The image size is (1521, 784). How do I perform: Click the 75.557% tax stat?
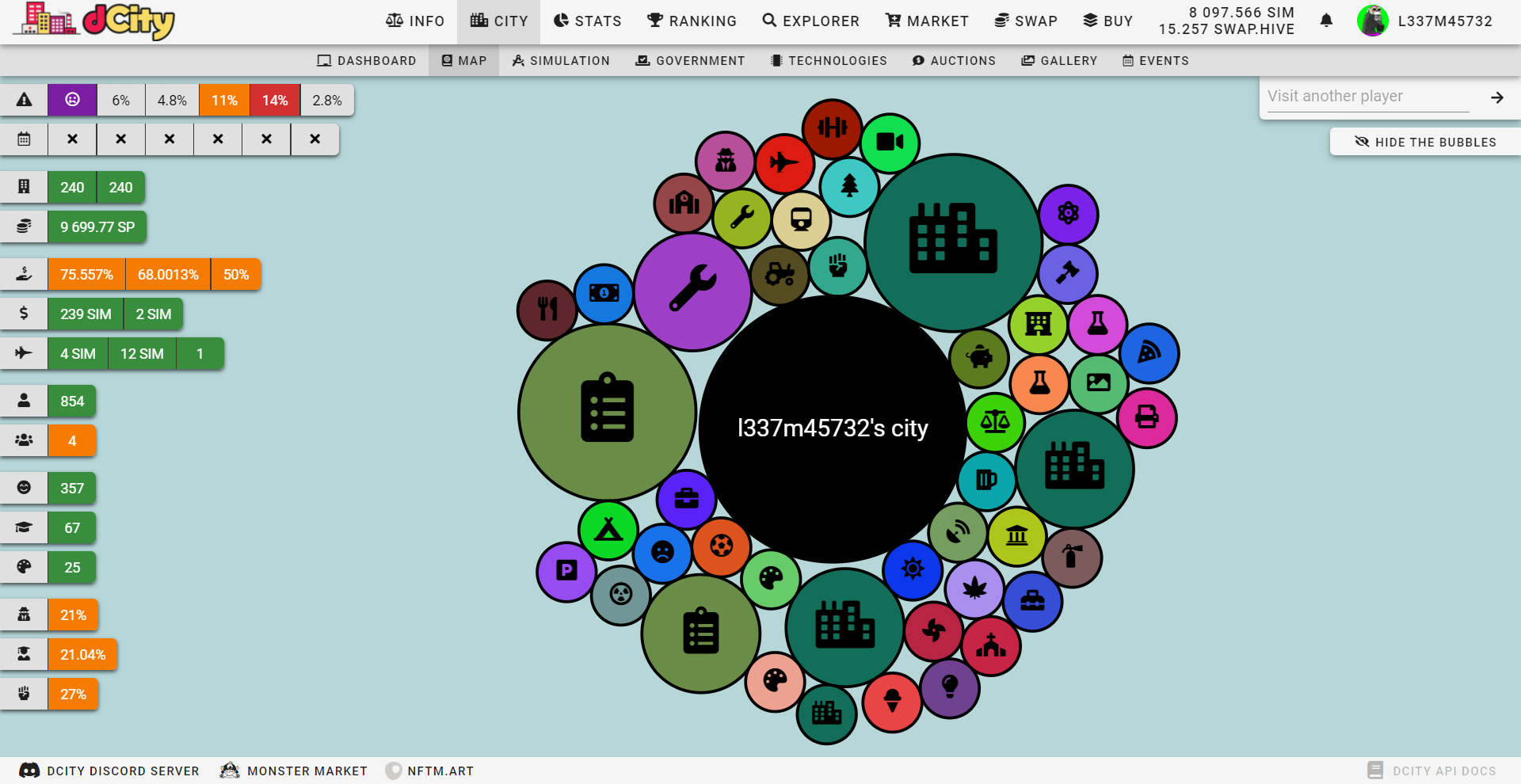click(86, 275)
